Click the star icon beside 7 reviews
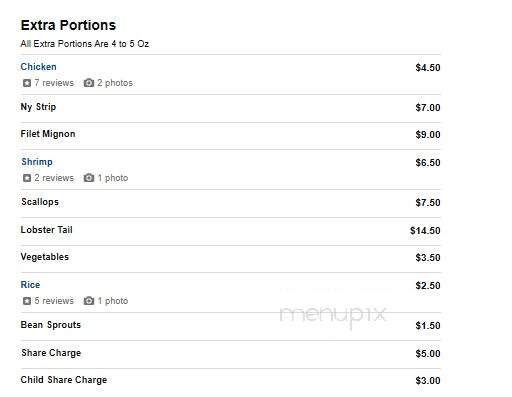This screenshot has width=512, height=397. point(27,83)
